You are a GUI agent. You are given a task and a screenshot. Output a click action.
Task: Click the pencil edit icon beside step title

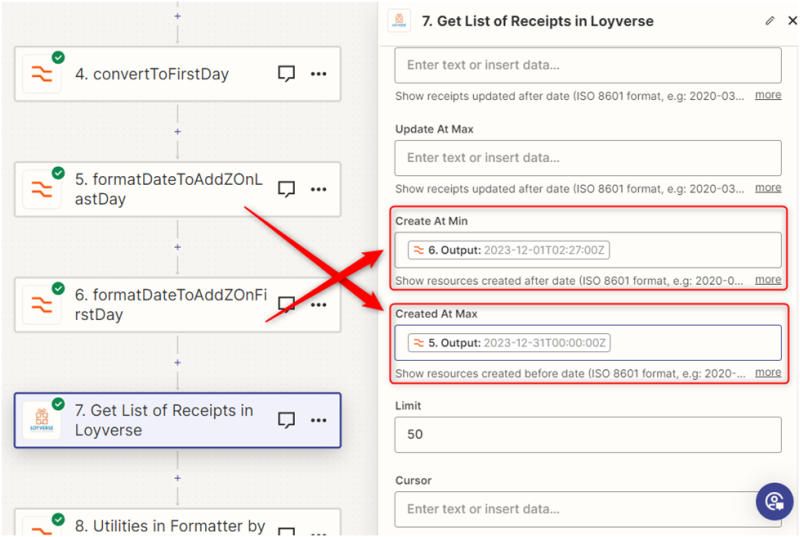coord(769,20)
